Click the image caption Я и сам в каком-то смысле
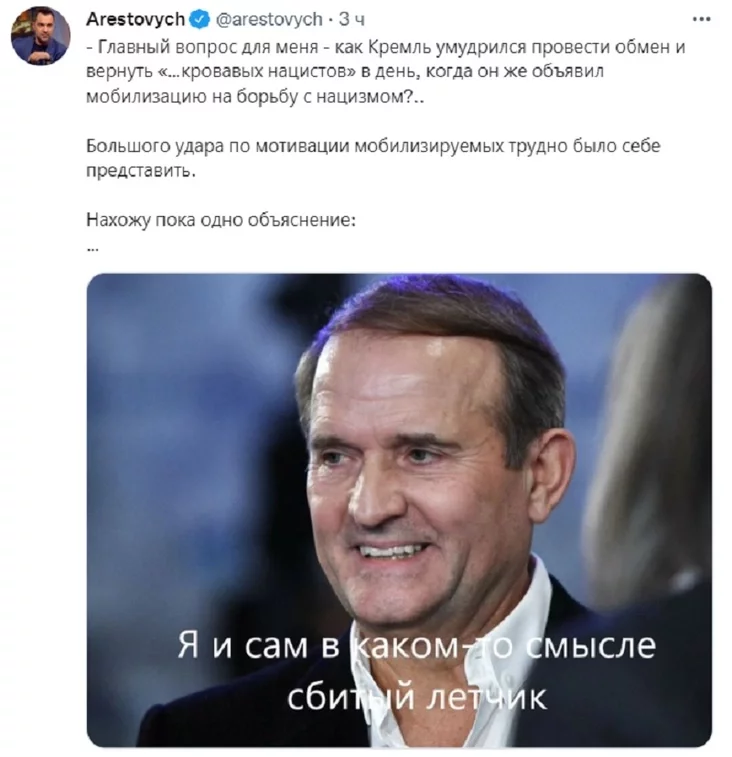The width and height of the screenshot is (732, 757). 416,645
